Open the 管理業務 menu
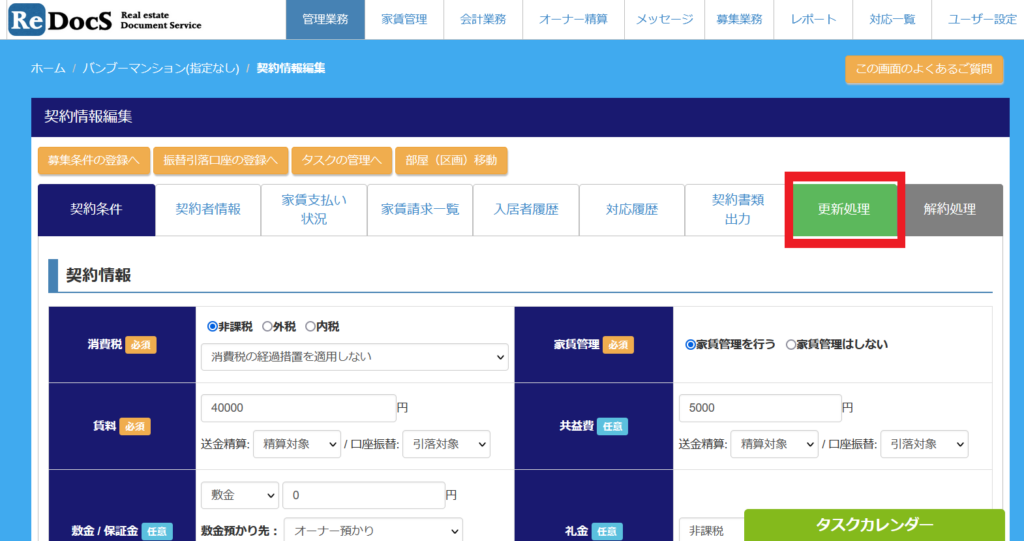This screenshot has width=1024, height=541. tap(325, 20)
